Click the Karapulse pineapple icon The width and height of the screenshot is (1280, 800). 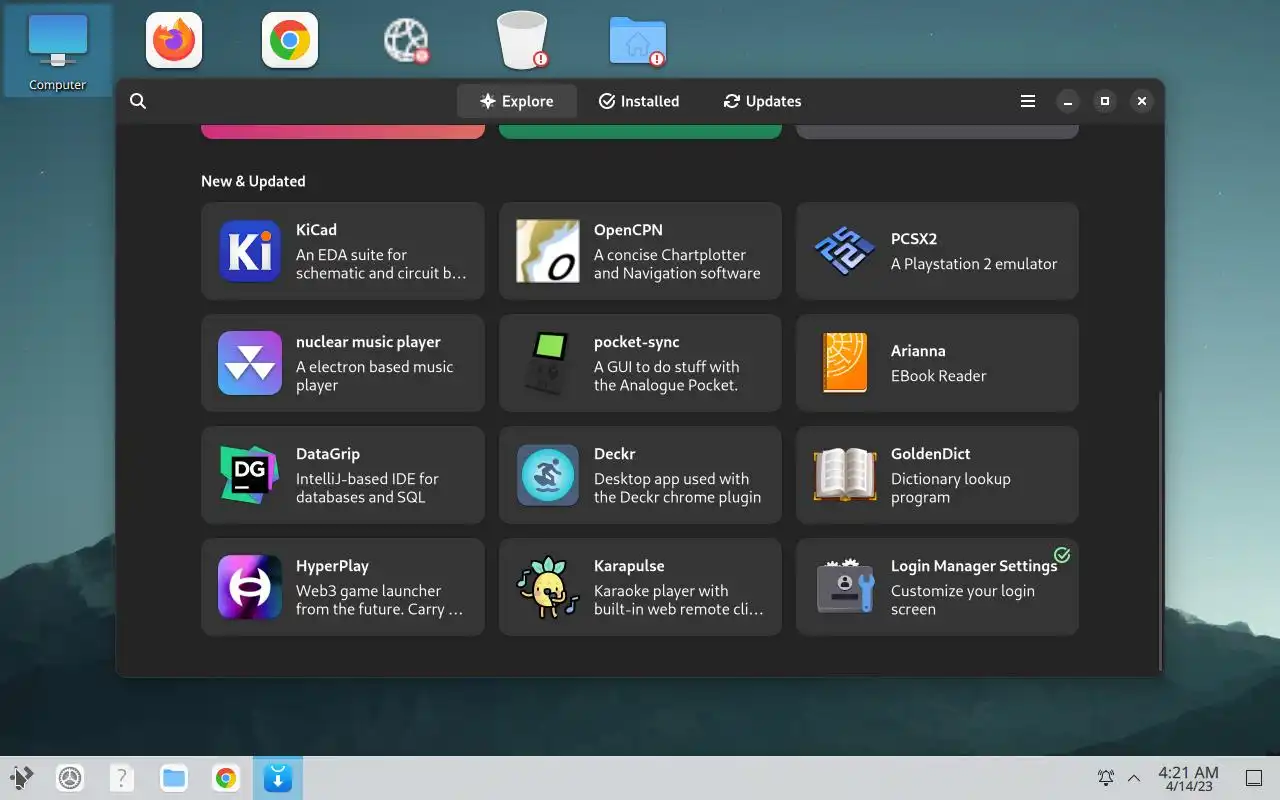click(x=547, y=587)
